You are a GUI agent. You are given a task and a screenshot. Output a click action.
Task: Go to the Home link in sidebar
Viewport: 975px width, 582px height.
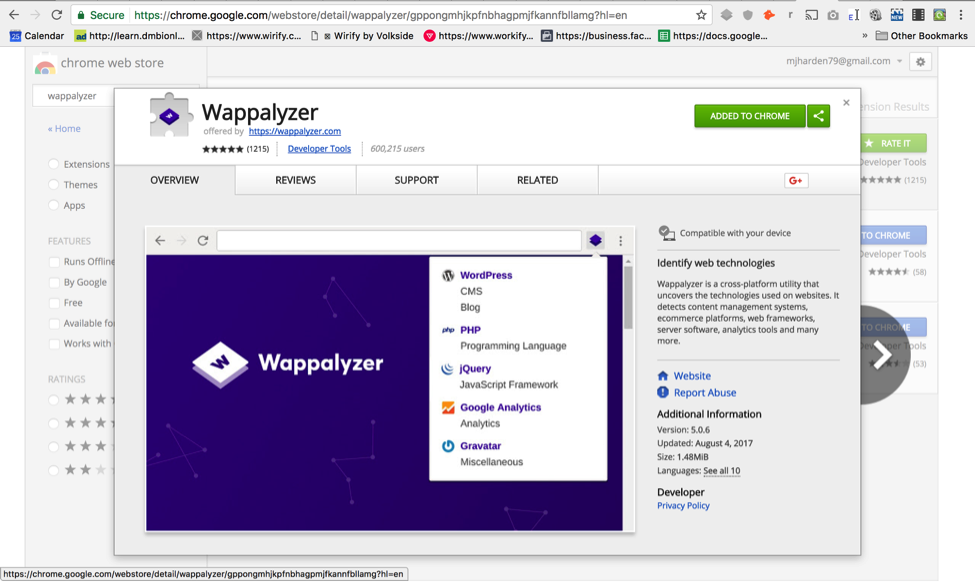click(64, 129)
